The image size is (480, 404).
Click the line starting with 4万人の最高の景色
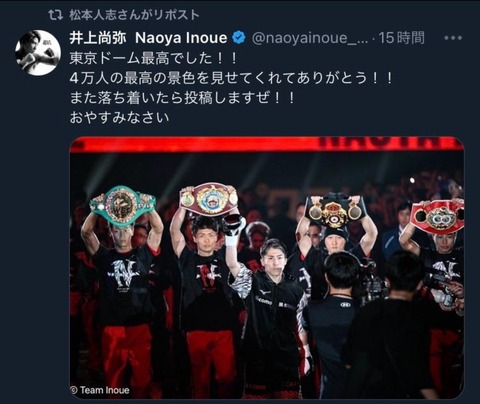click(232, 78)
